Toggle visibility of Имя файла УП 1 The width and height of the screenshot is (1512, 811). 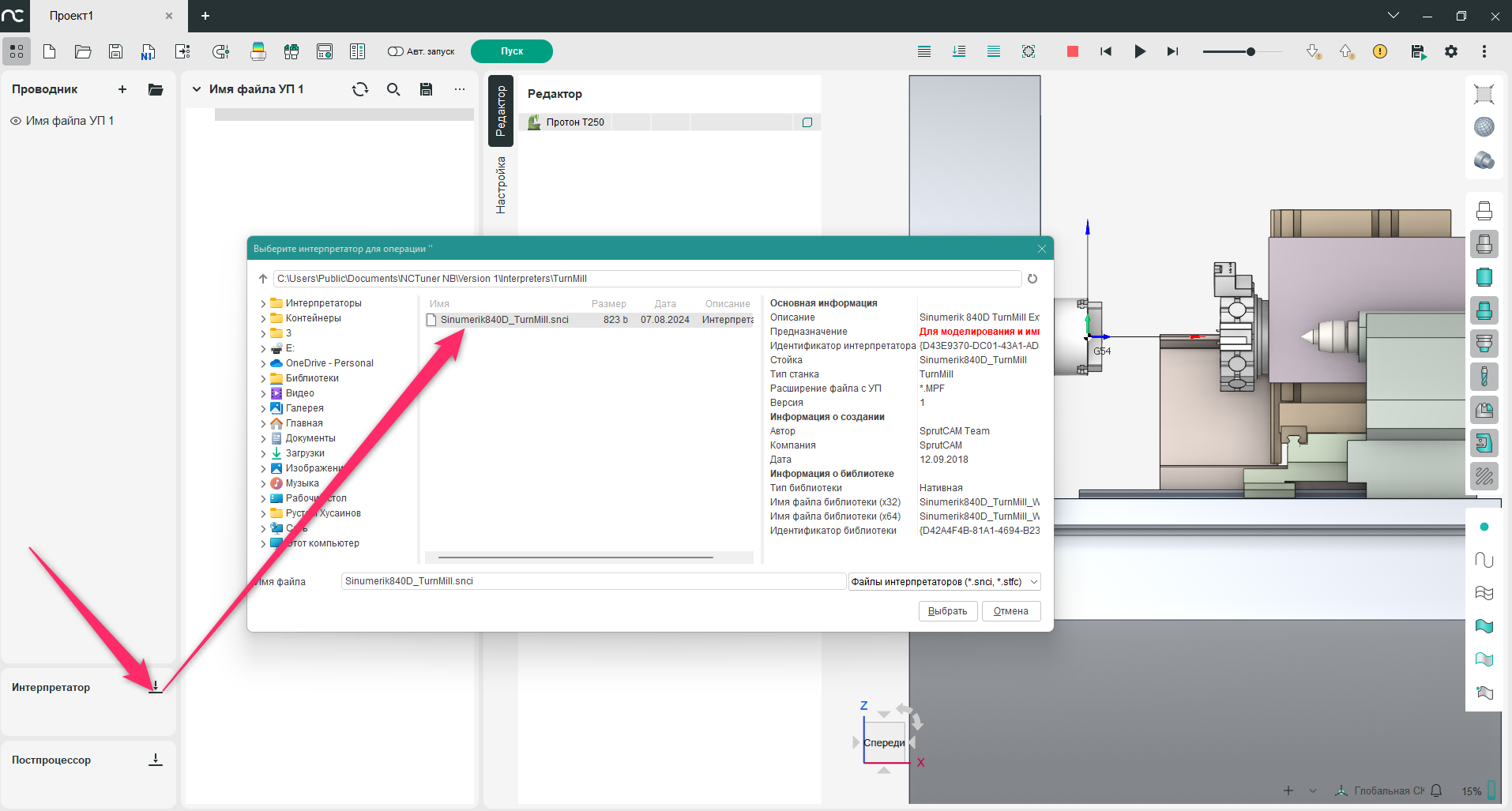[16, 121]
